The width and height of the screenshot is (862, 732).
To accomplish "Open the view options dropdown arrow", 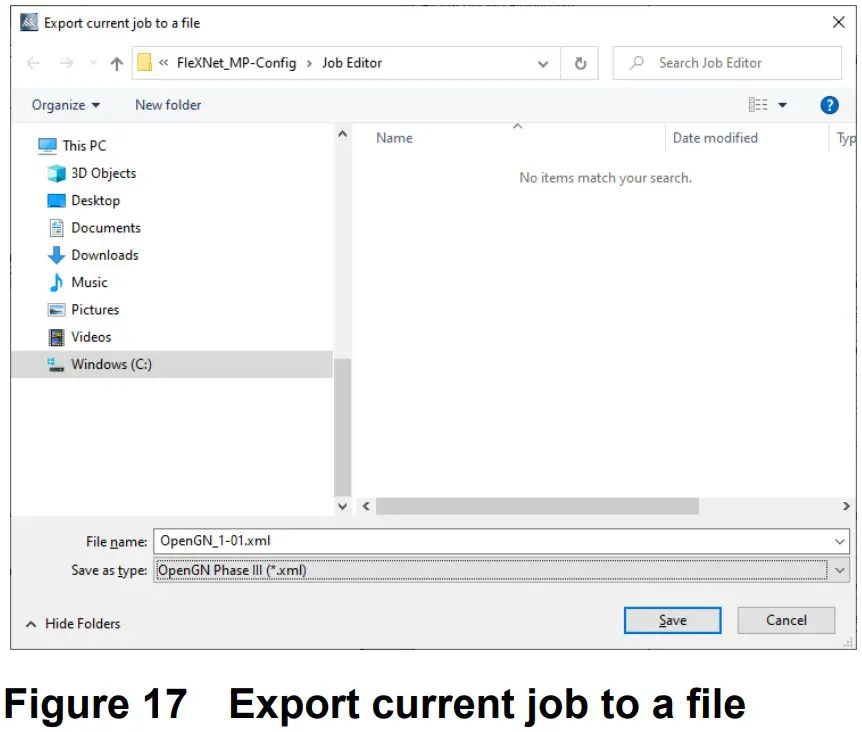I will tap(782, 105).
